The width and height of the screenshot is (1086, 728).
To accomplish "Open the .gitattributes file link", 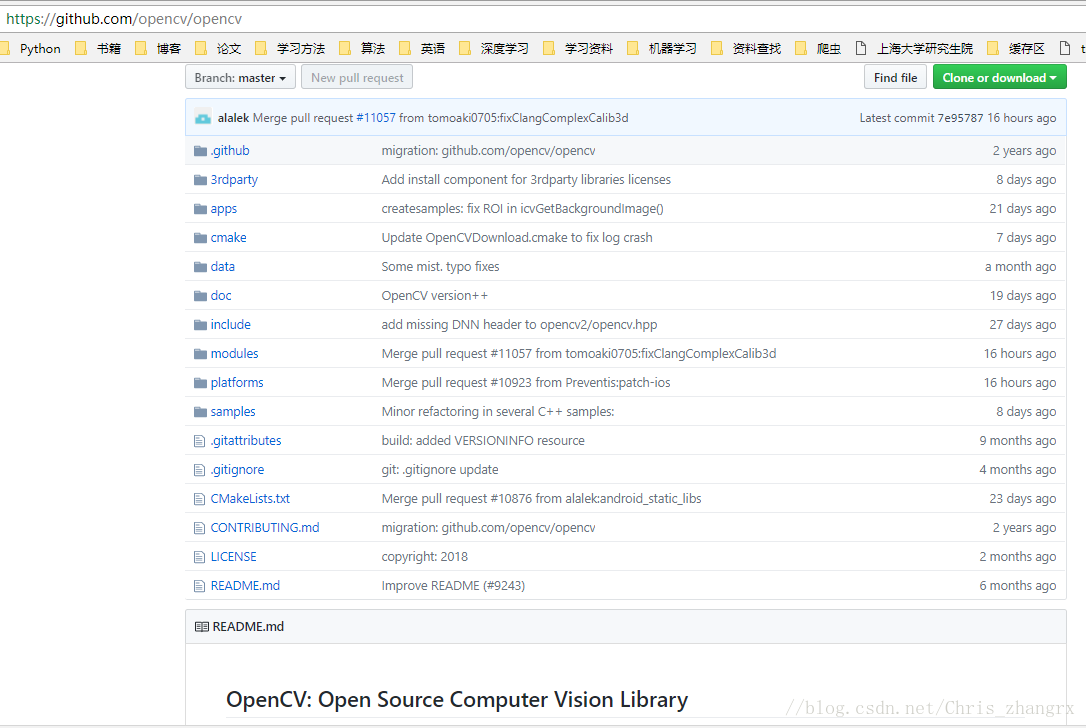I will 246,441.
